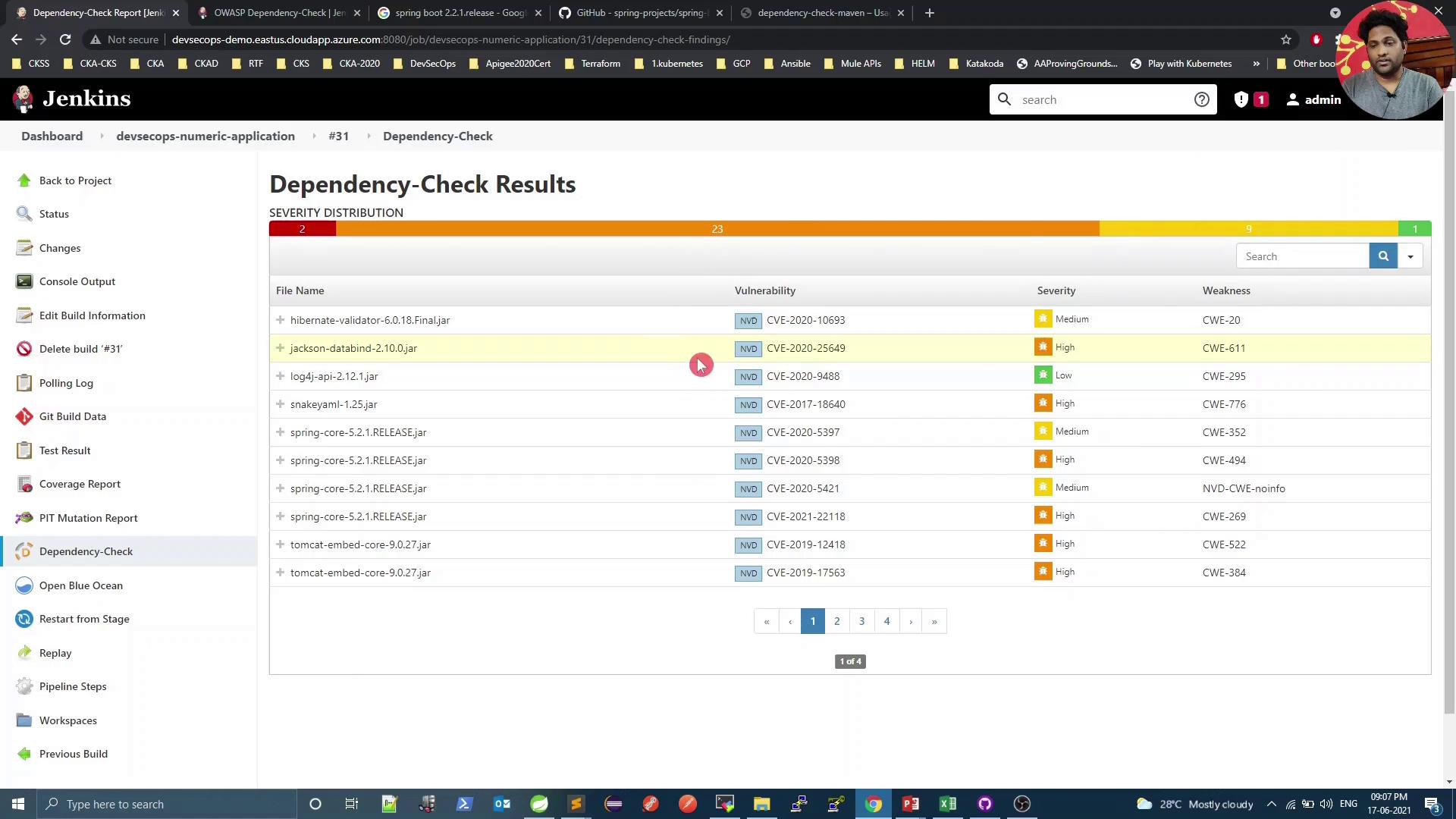Click the Git Build Data icon

(x=24, y=416)
